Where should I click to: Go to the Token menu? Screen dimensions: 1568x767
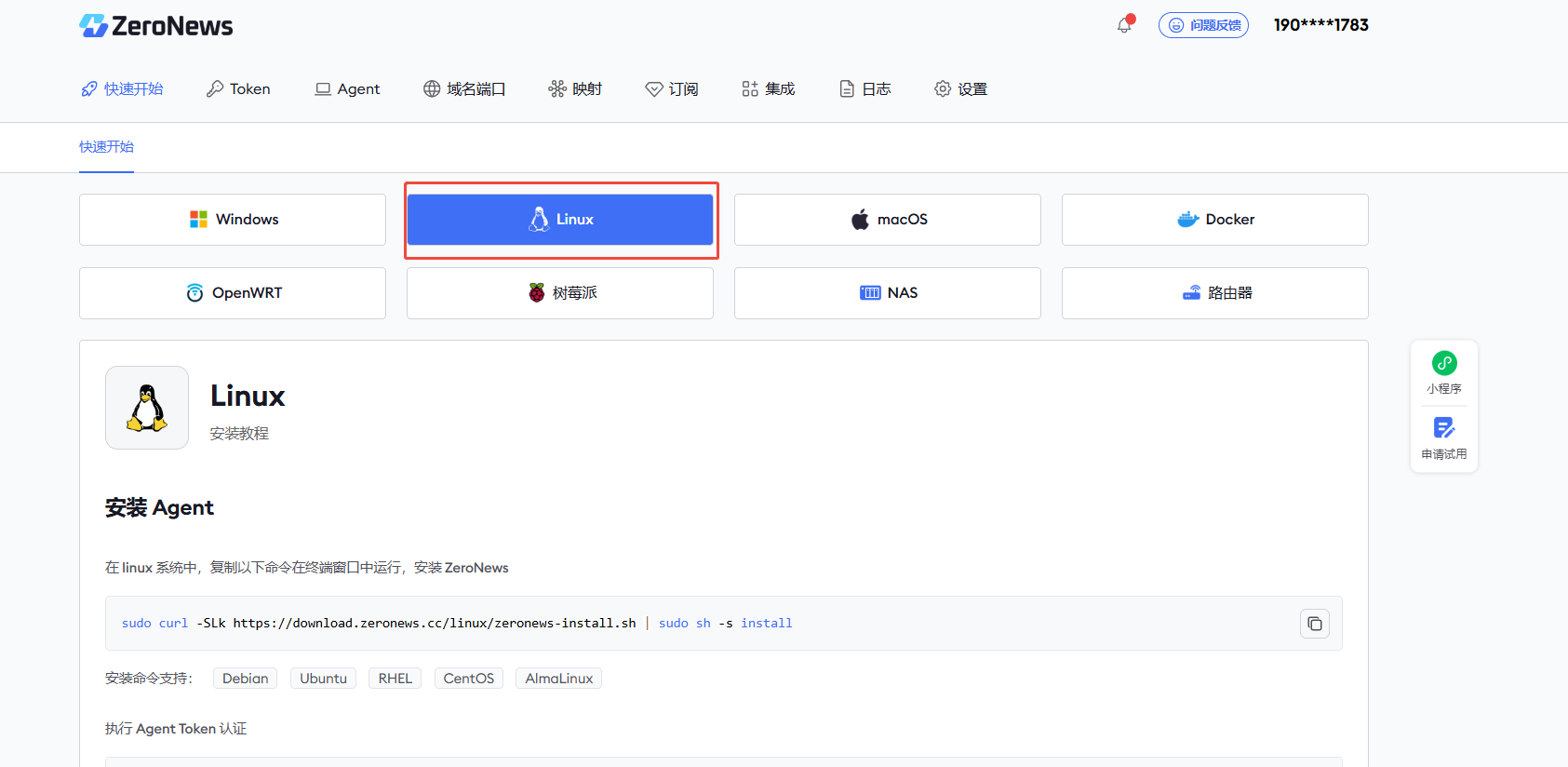238,89
